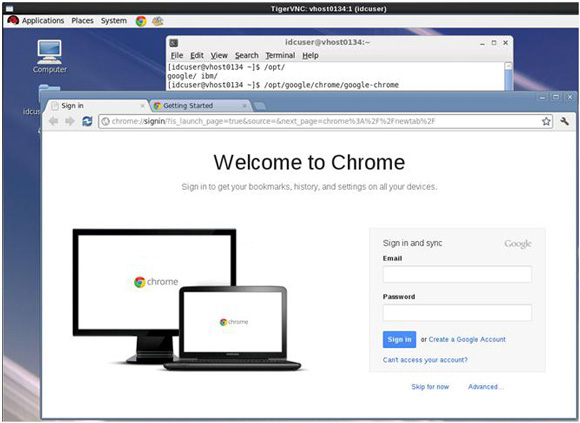The width and height of the screenshot is (580, 423).
Task: Minimize the Chrome window
Action: 543,97
